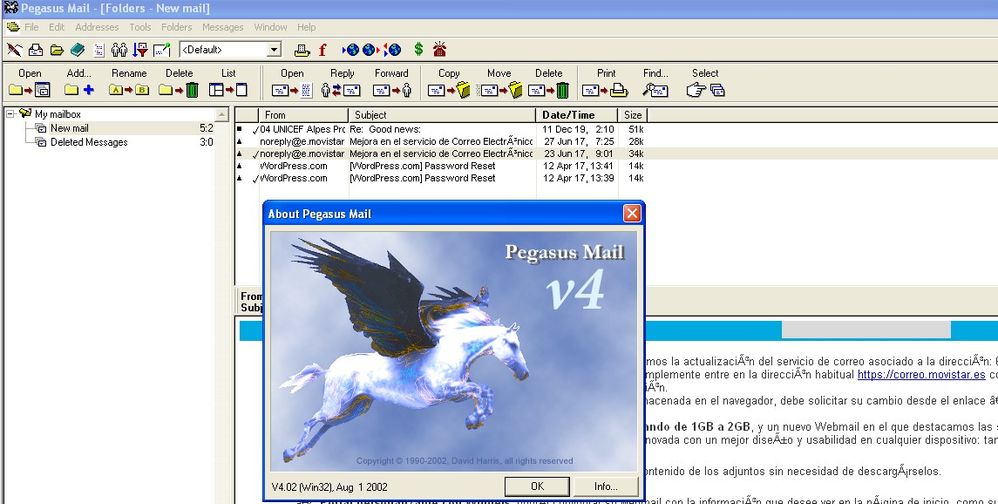This screenshot has width=998, height=504.
Task: Select WordPress Password Reset message at 13:39
Action: [x=442, y=178]
